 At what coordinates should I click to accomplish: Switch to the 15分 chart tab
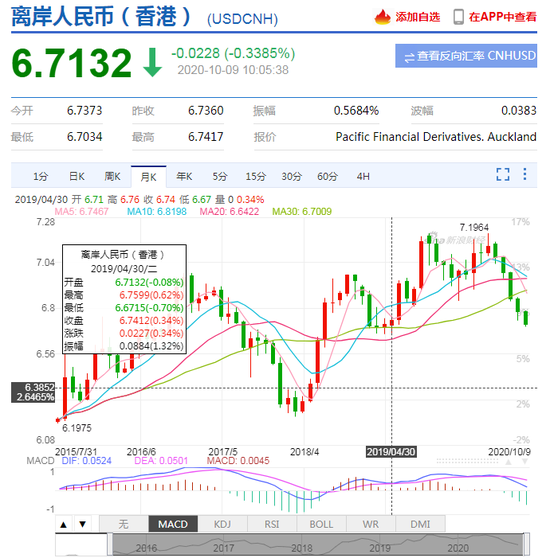pos(256,177)
